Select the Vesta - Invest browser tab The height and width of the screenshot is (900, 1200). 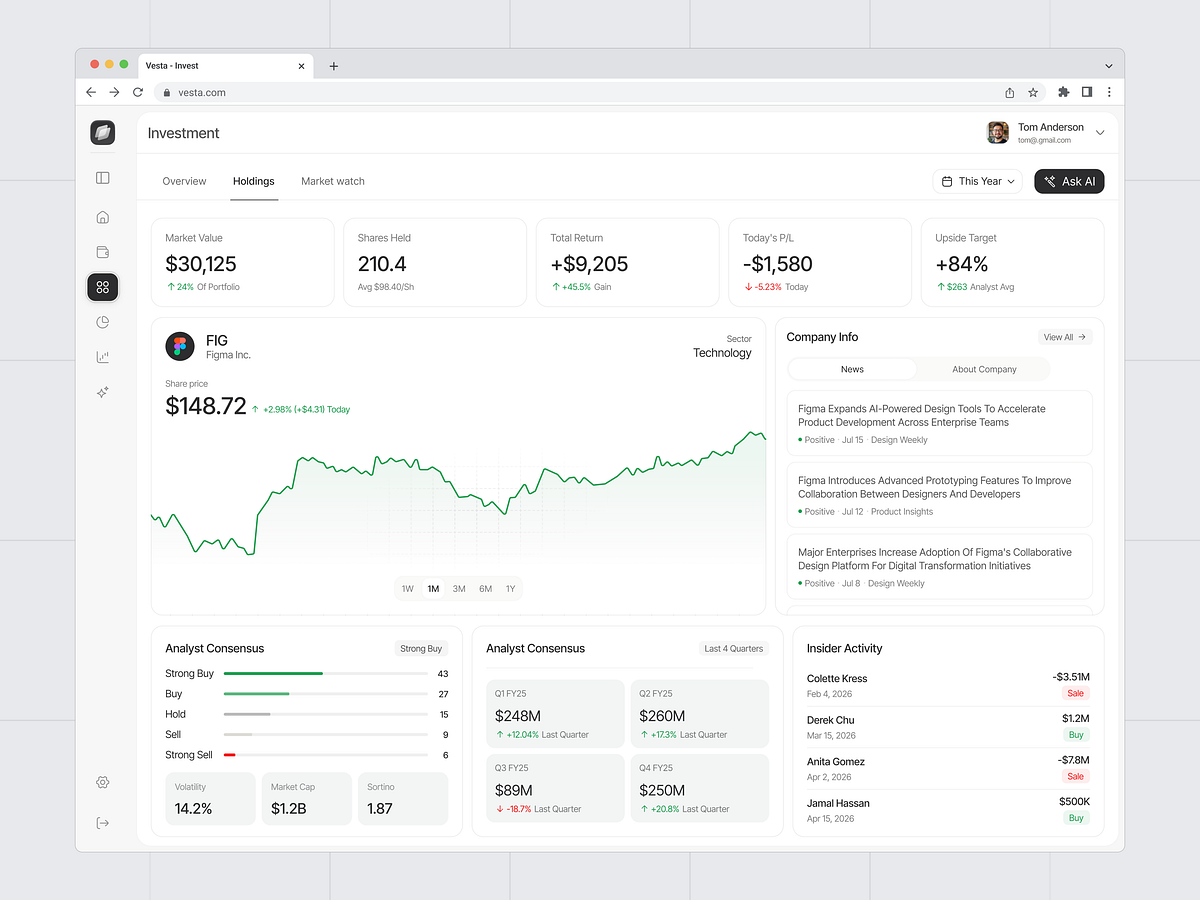(x=224, y=66)
